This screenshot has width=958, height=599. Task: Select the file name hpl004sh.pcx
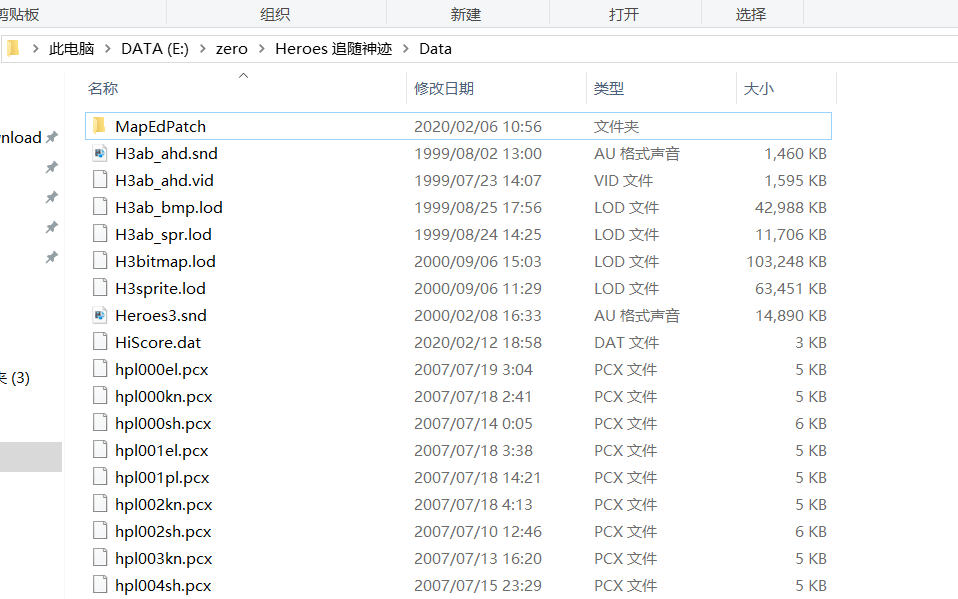163,585
